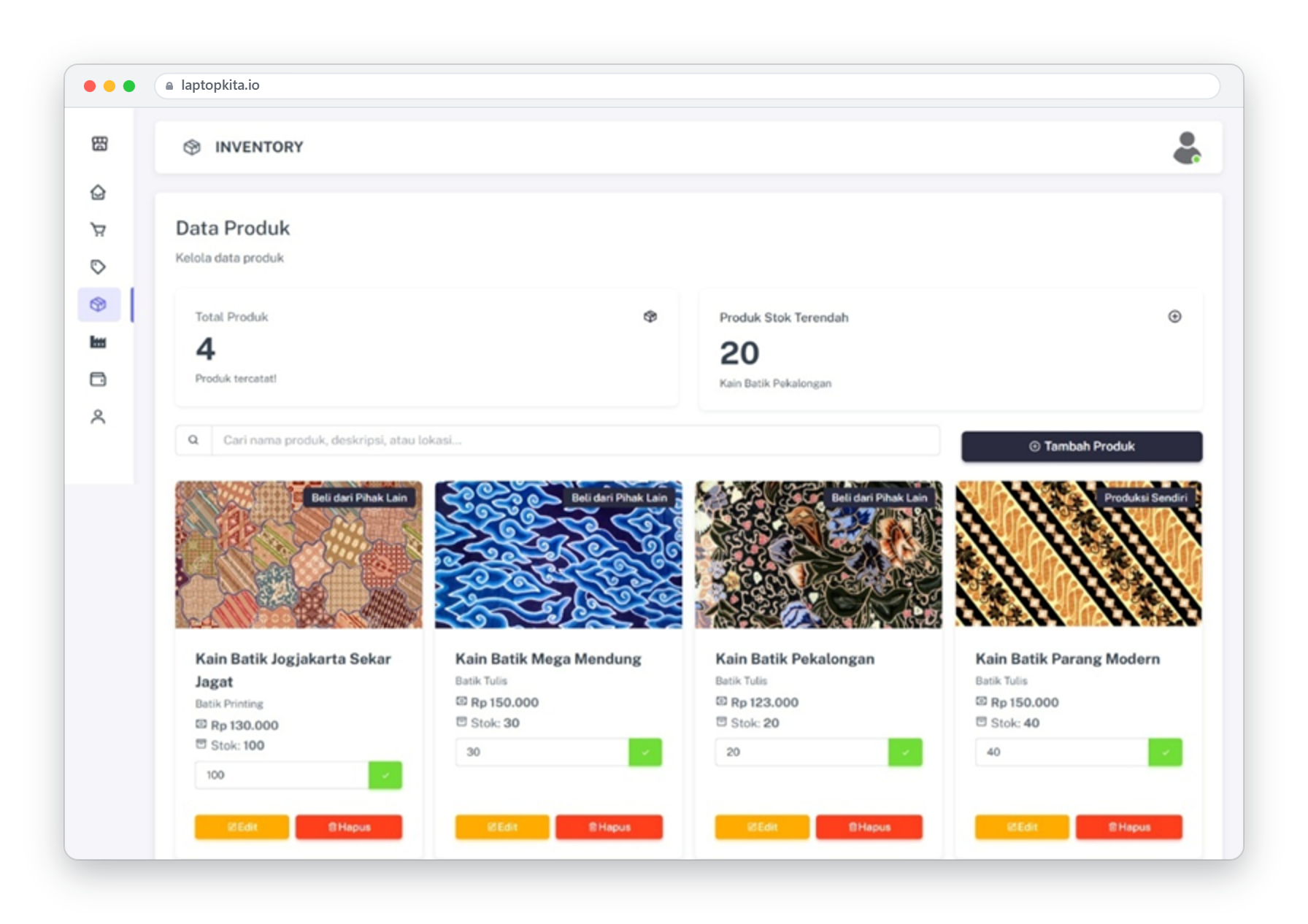Edit Kain Batik Mega Mendung
This screenshot has height=924, width=1308.
[502, 827]
